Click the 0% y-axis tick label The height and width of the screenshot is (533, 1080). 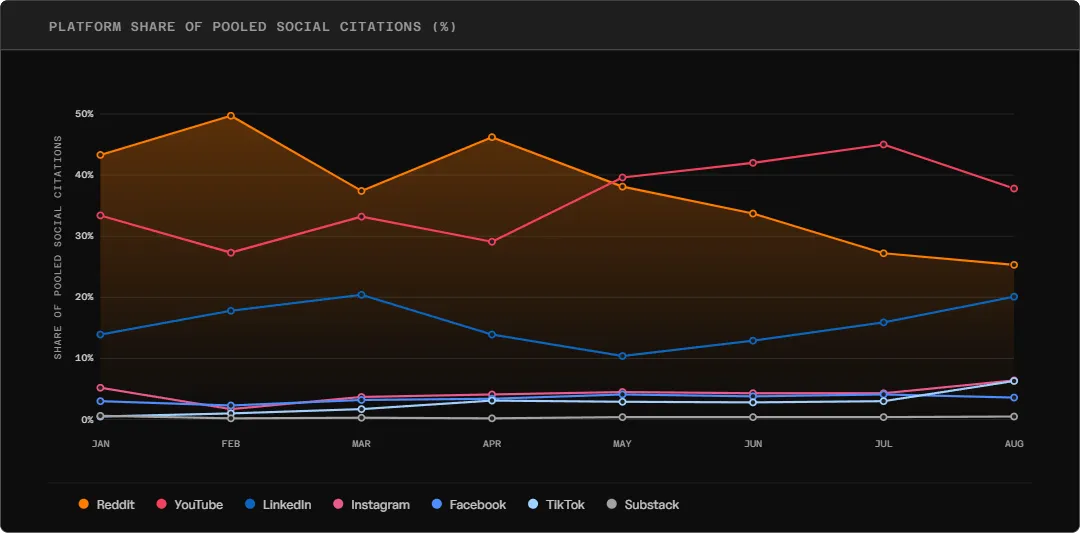pyautogui.click(x=87, y=419)
